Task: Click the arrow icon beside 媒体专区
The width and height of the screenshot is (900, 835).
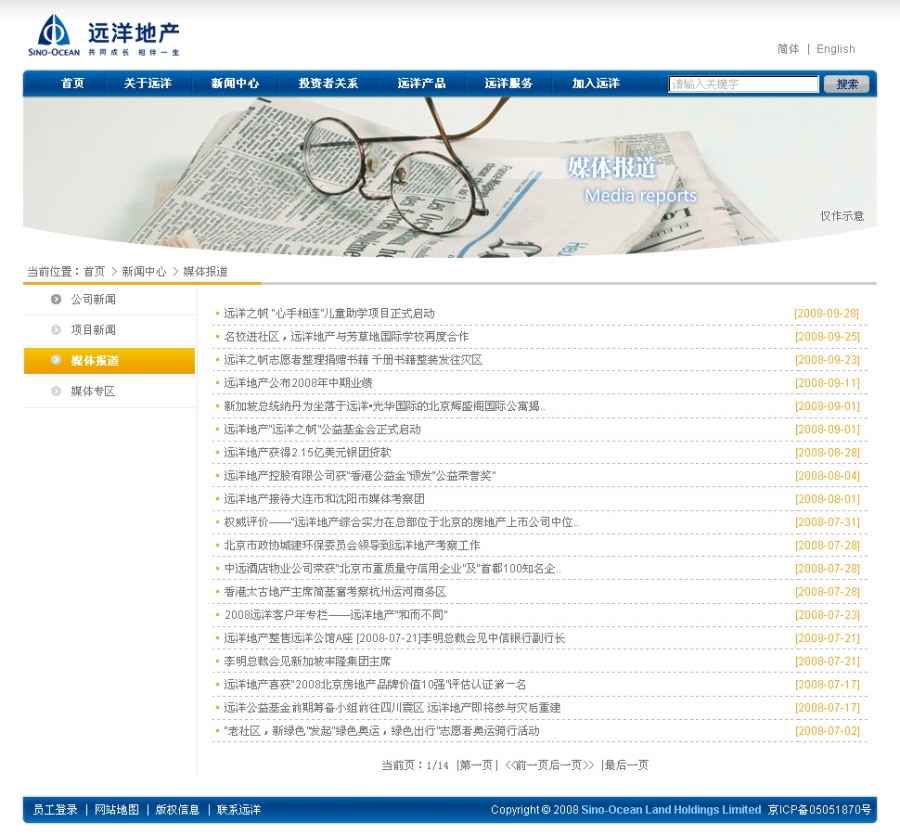Action: point(56,391)
